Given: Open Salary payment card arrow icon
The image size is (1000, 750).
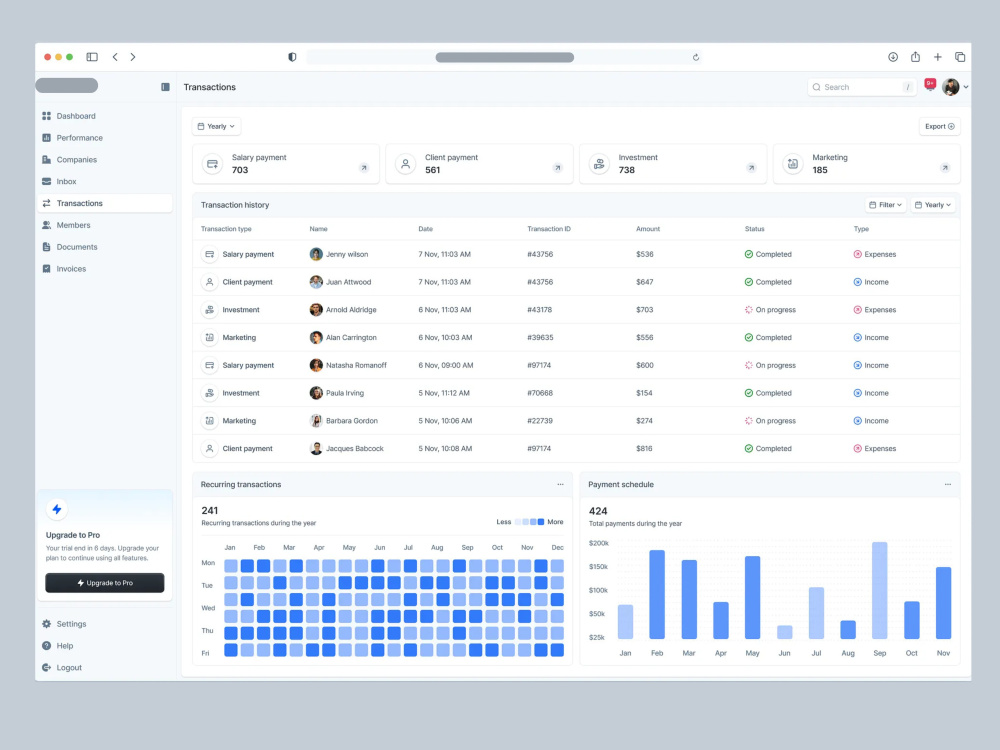Looking at the screenshot, I should pos(364,168).
